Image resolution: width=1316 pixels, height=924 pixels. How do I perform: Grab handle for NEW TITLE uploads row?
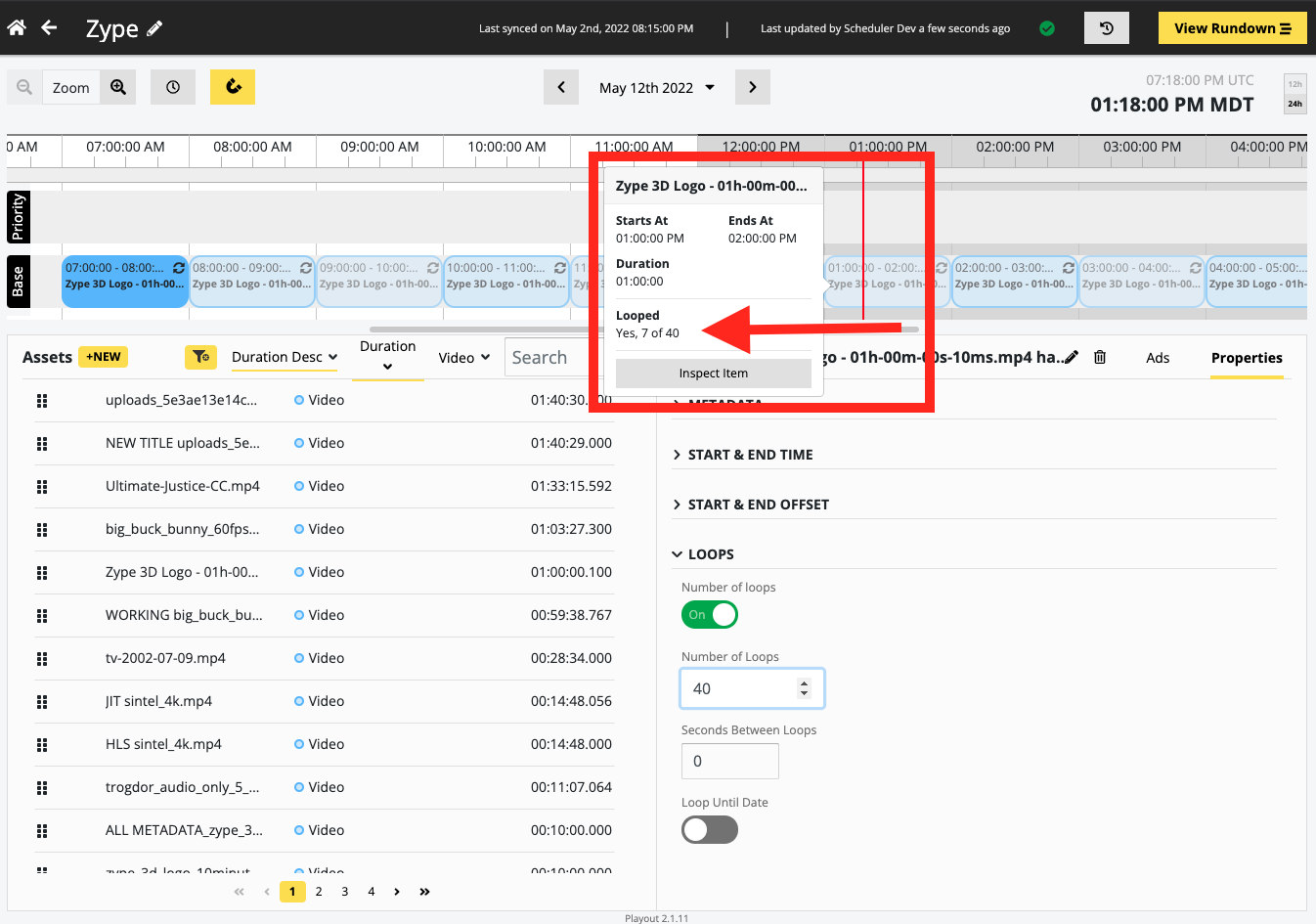point(42,443)
